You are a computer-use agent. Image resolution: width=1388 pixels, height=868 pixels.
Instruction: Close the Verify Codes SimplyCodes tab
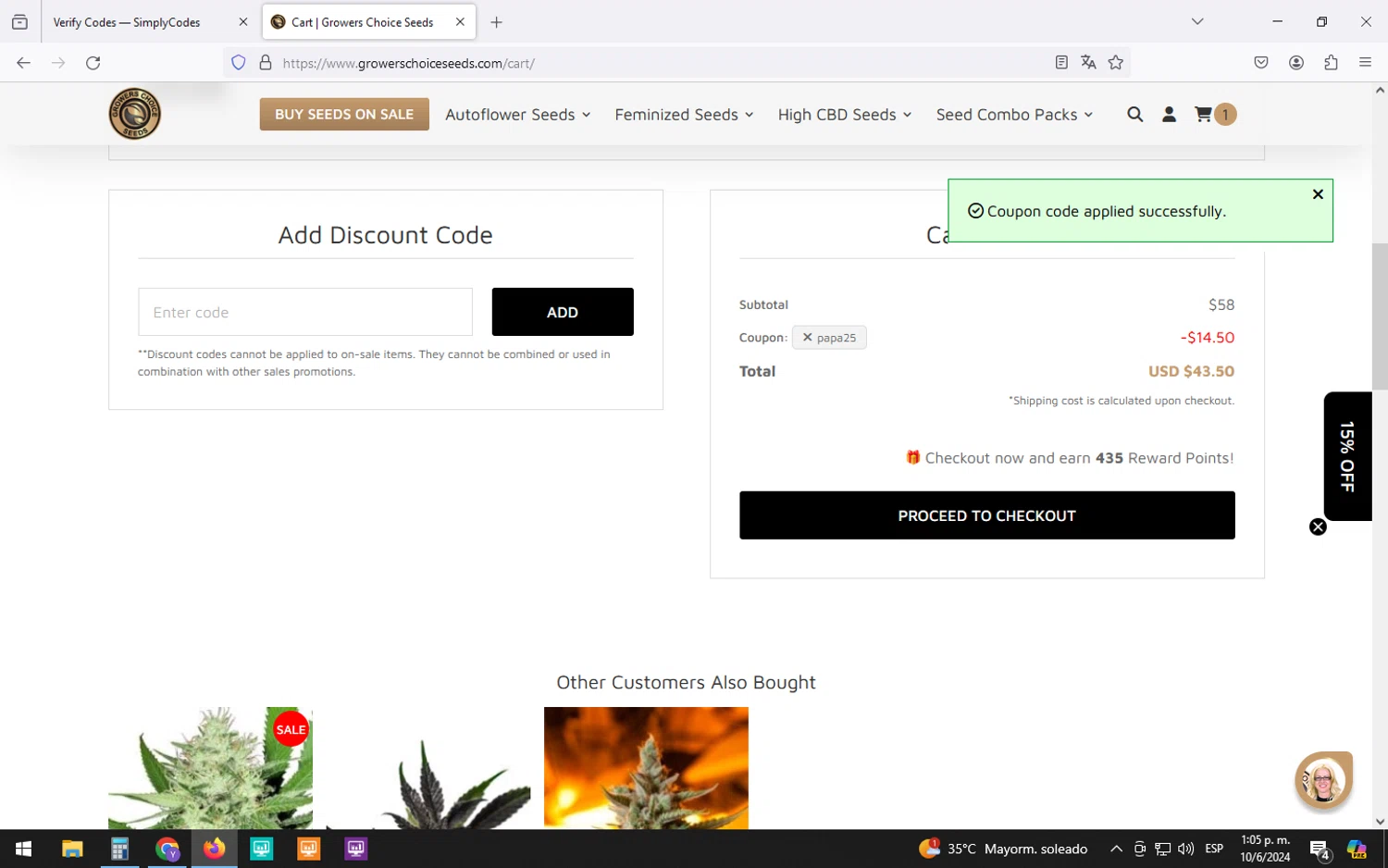pyautogui.click(x=243, y=22)
